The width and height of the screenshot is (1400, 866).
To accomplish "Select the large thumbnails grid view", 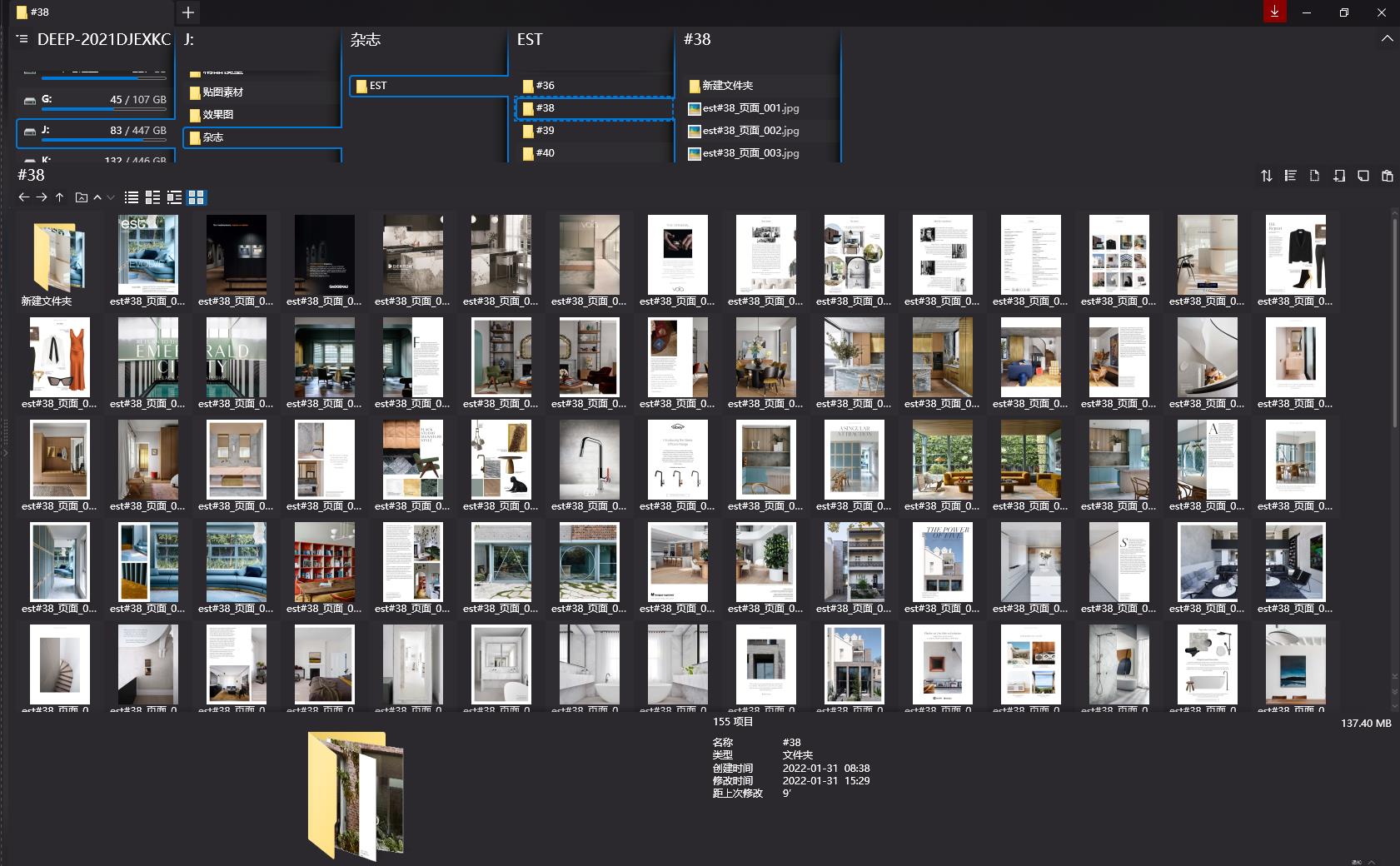I will pos(197,197).
